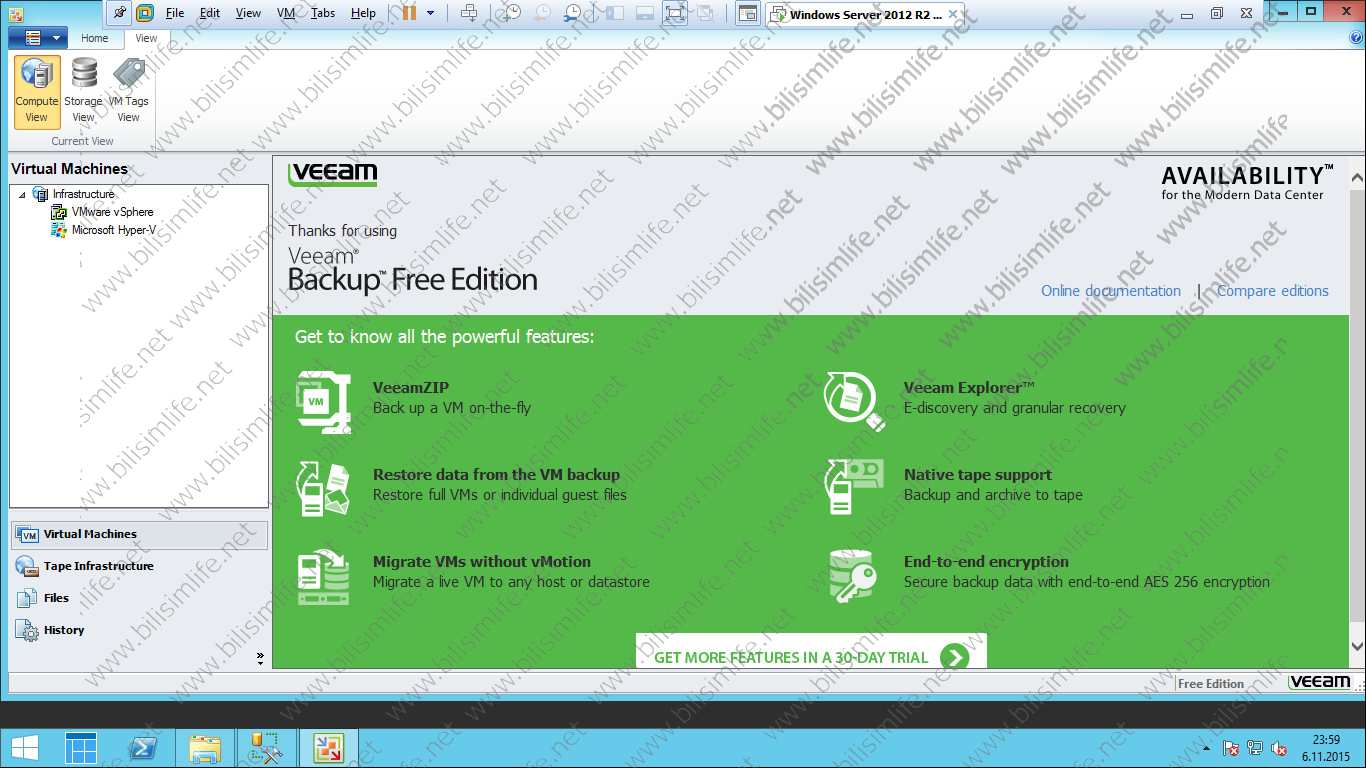Select the Infrastructure root node
The height and width of the screenshot is (768, 1366).
pos(83,194)
